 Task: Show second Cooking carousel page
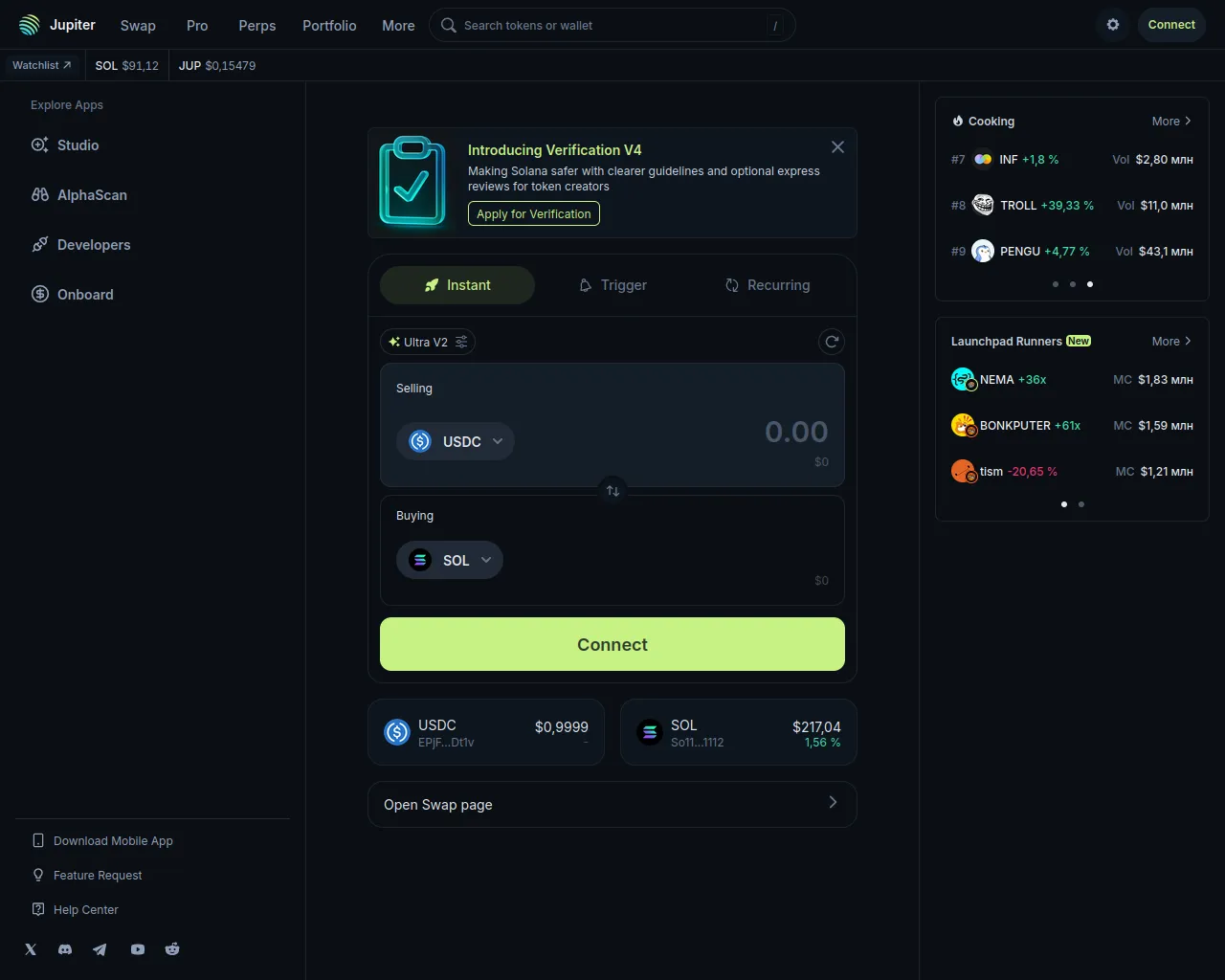(x=1073, y=284)
